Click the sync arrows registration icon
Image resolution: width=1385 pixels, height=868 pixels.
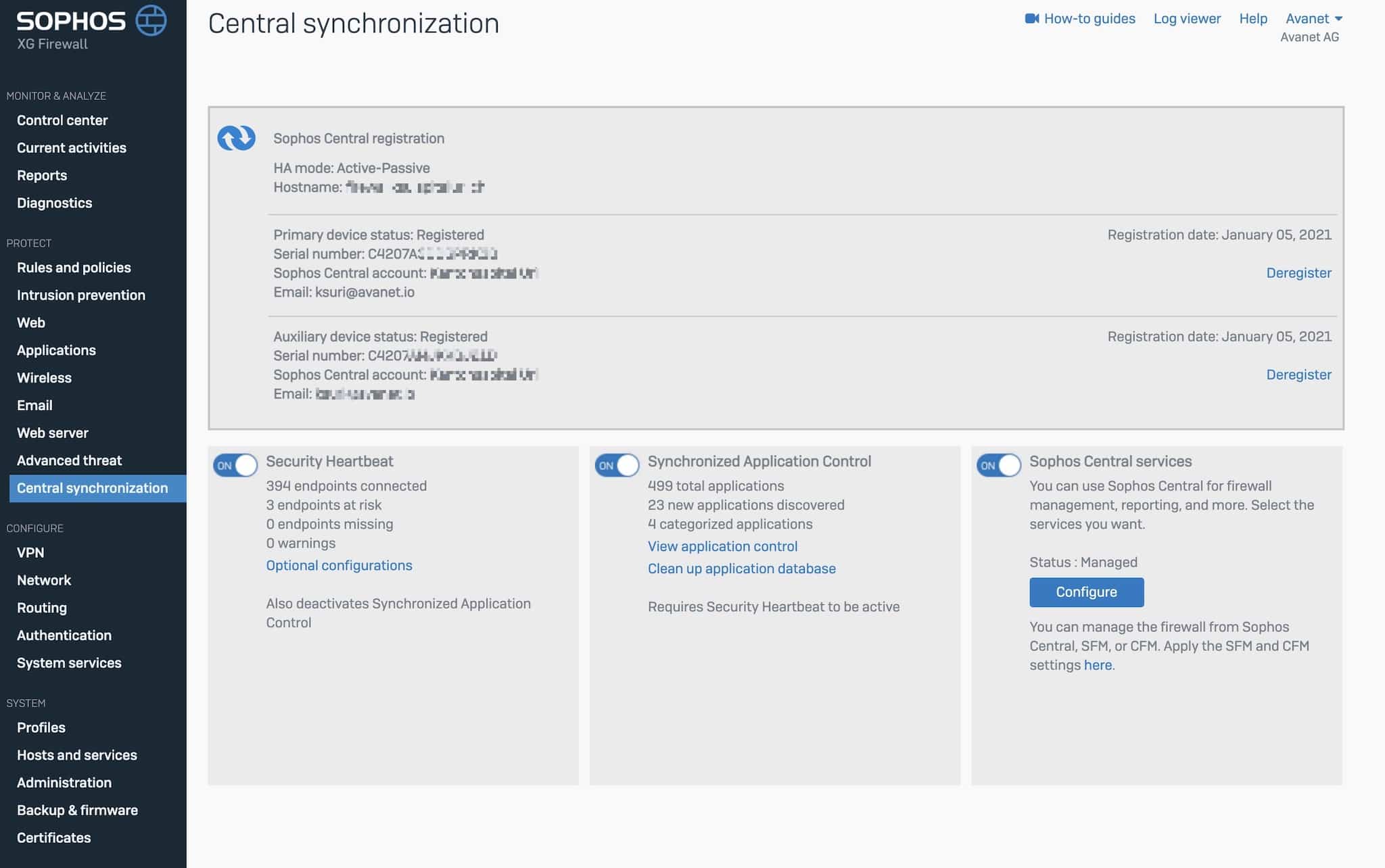click(x=236, y=138)
